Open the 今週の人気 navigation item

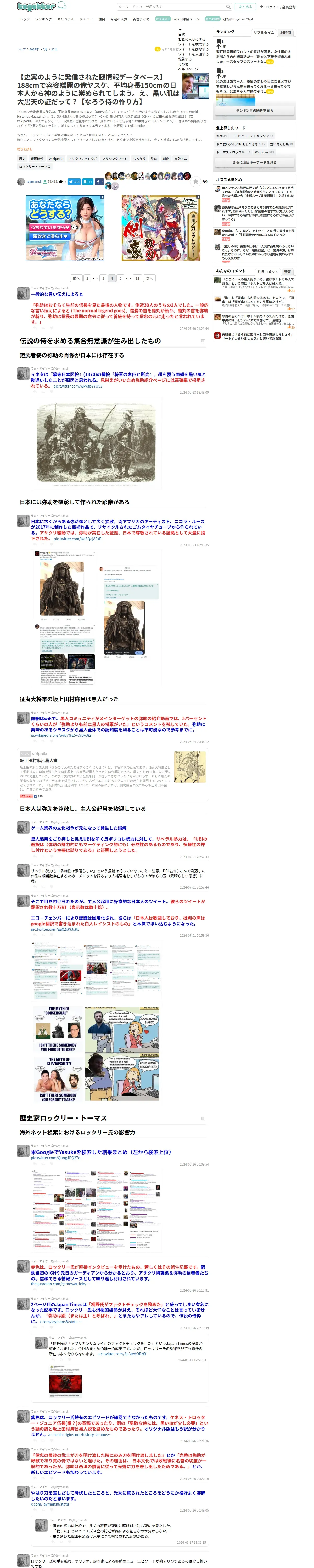click(119, 19)
